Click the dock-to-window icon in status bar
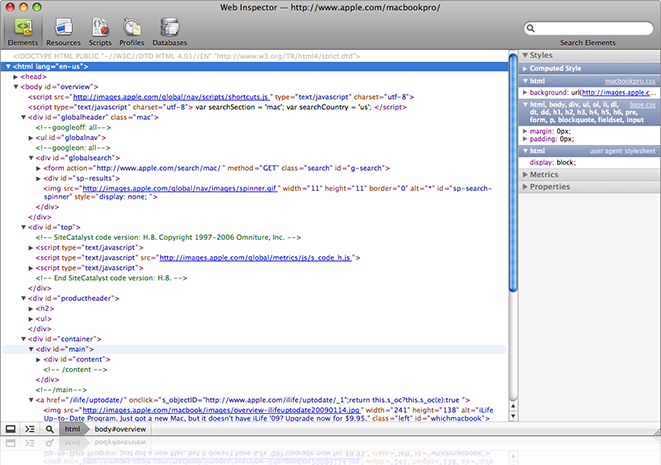Image resolution: width=661 pixels, height=465 pixels. pyautogui.click(x=11, y=428)
